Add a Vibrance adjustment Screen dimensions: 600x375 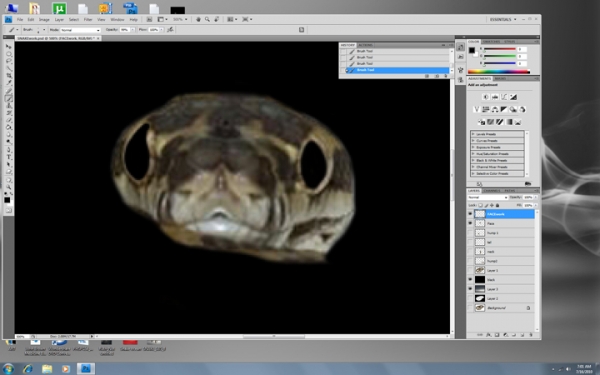(x=476, y=109)
